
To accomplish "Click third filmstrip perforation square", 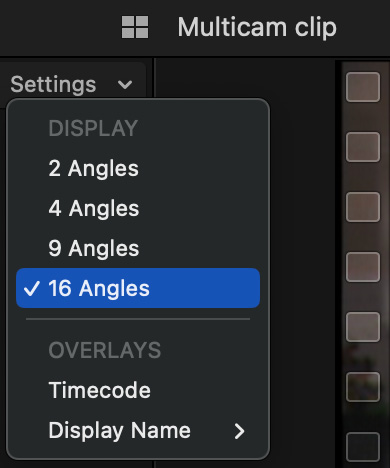I will pyautogui.click(x=363, y=207).
